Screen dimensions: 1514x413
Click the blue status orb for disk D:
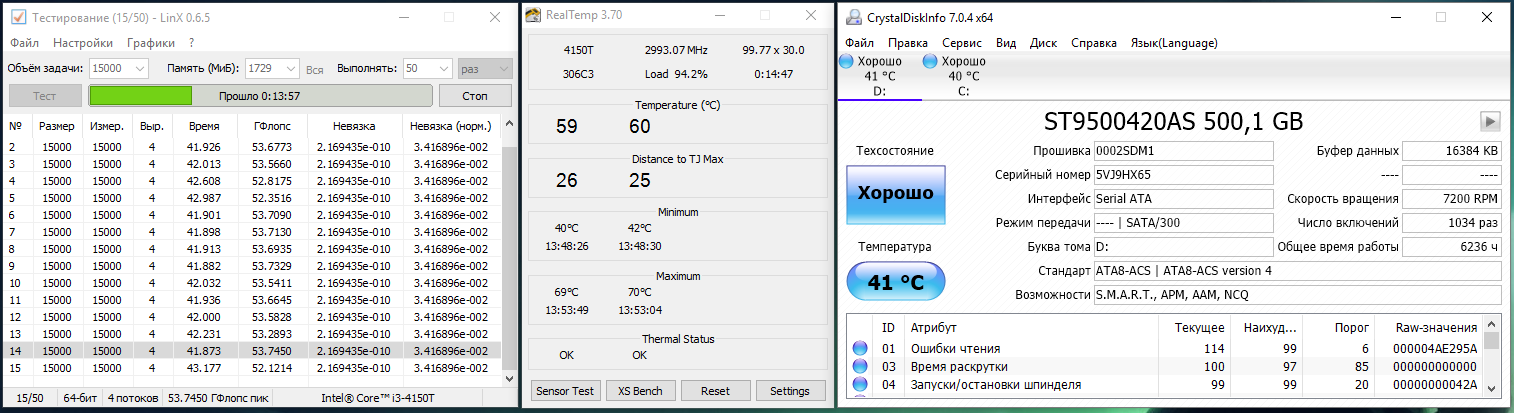tap(846, 62)
